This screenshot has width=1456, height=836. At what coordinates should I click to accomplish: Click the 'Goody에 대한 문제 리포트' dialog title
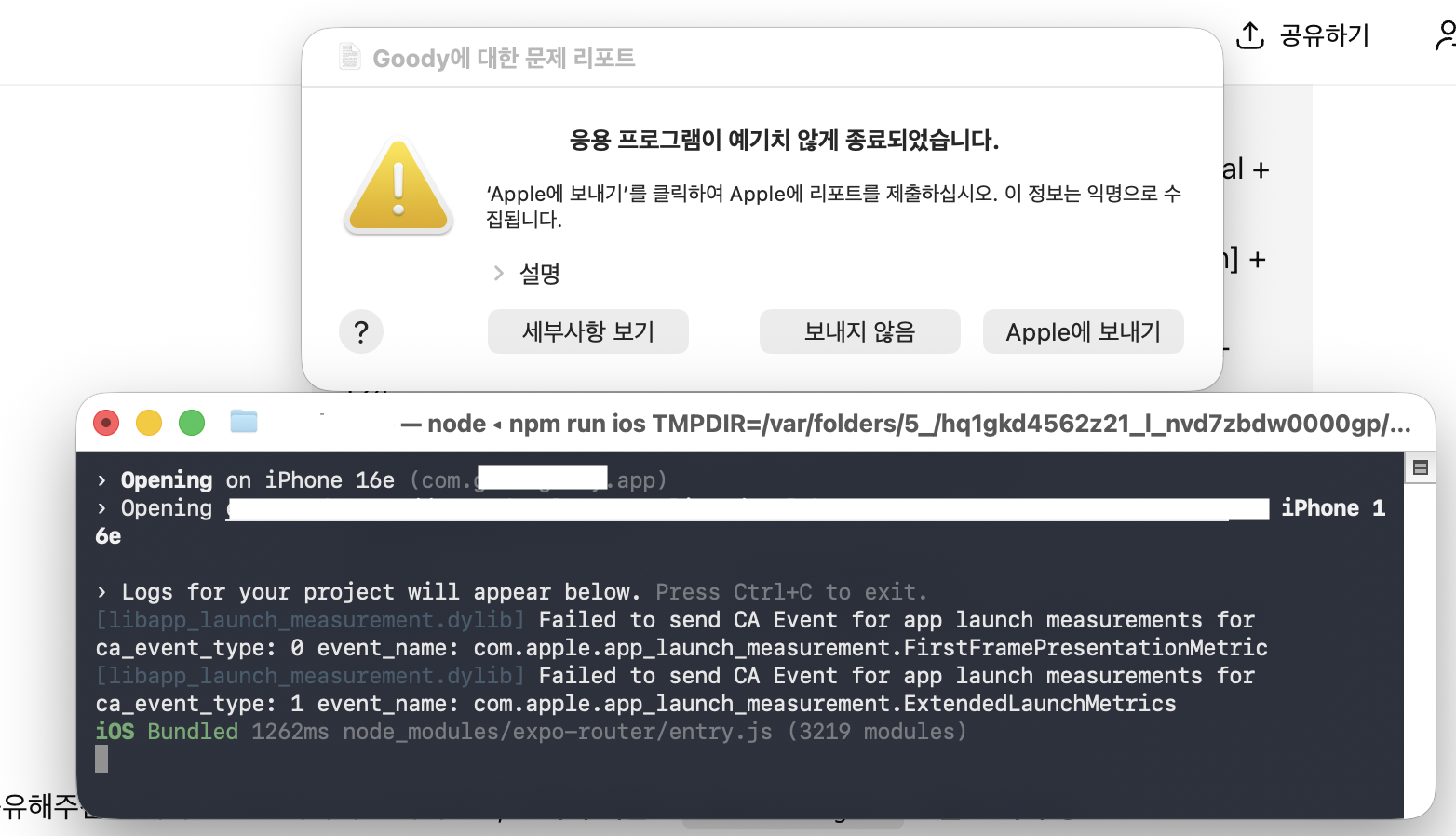click(504, 58)
